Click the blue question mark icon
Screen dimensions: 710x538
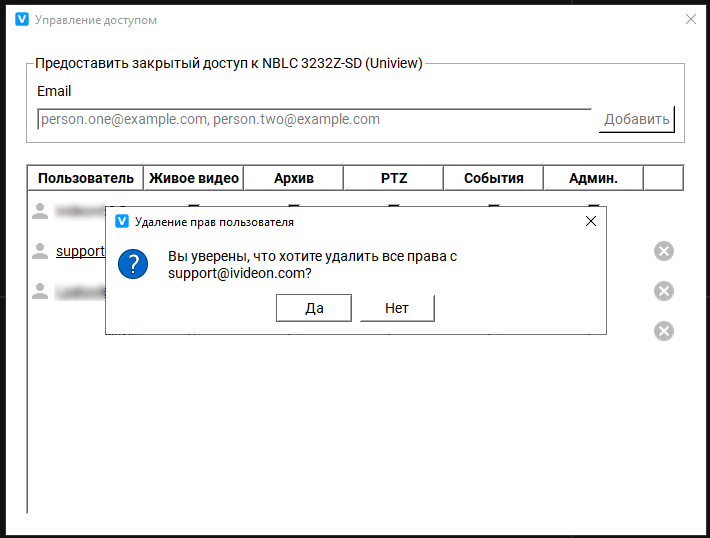click(x=133, y=264)
